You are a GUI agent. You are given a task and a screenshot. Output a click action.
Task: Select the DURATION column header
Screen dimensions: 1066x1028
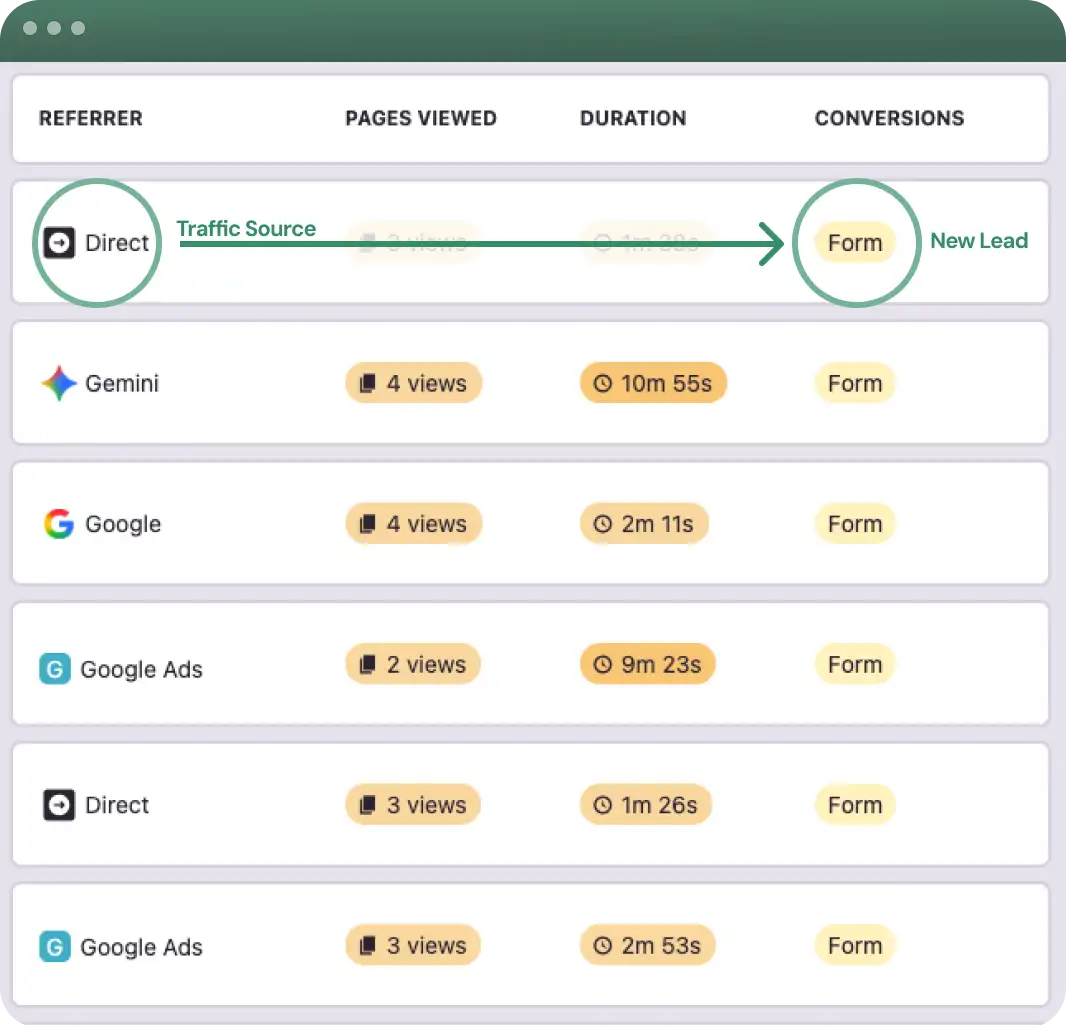click(x=633, y=118)
